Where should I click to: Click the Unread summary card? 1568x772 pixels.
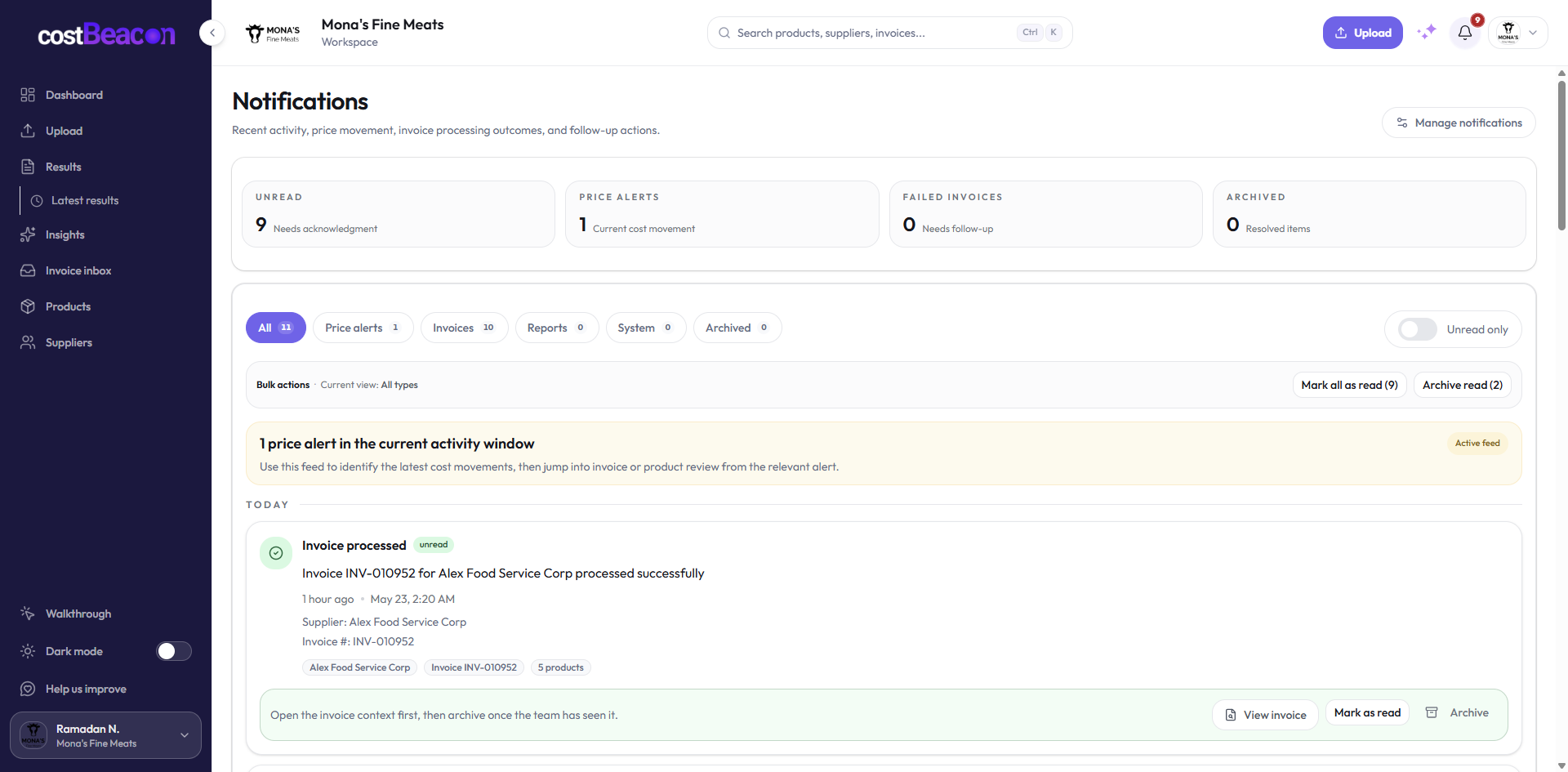tap(399, 214)
